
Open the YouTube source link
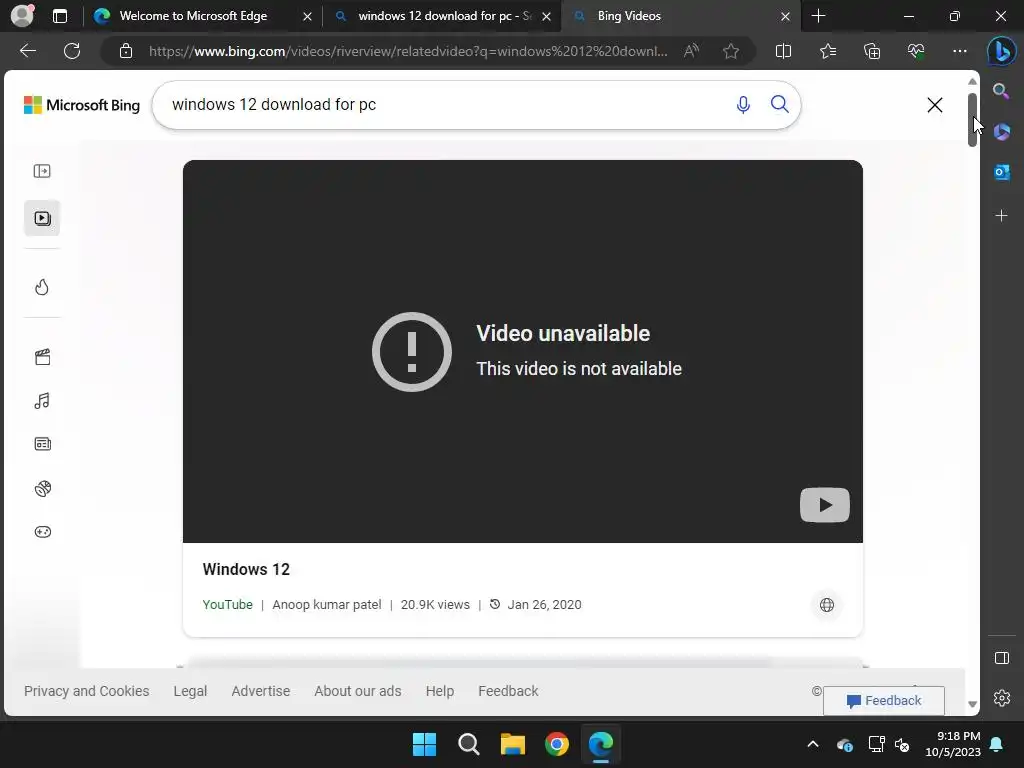tap(227, 605)
